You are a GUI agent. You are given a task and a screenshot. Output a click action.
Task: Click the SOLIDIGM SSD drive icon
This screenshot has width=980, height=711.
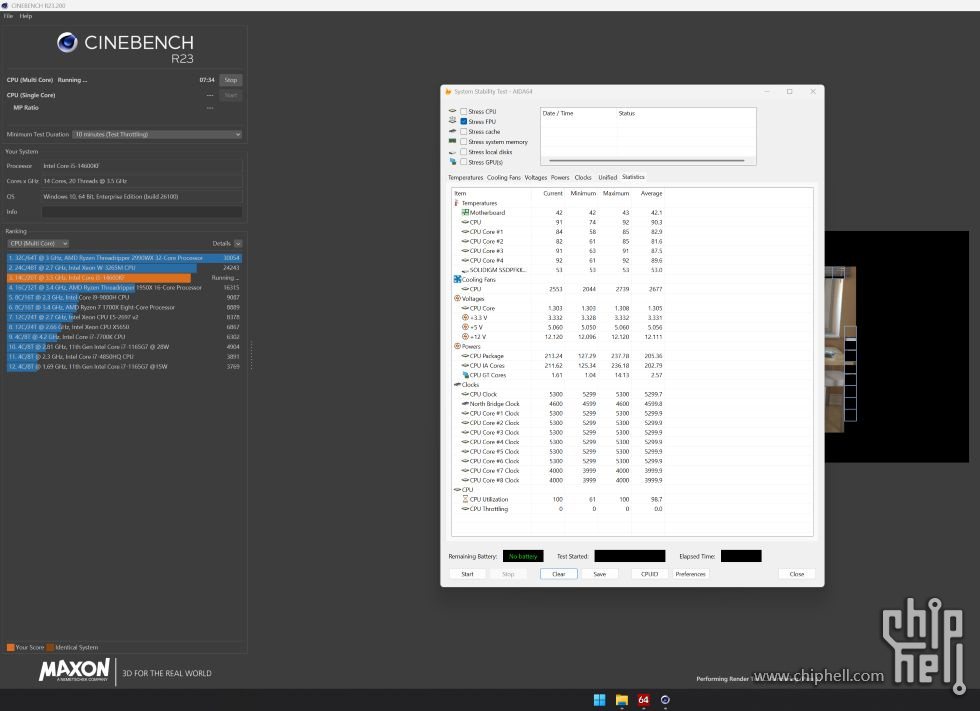coord(465,270)
